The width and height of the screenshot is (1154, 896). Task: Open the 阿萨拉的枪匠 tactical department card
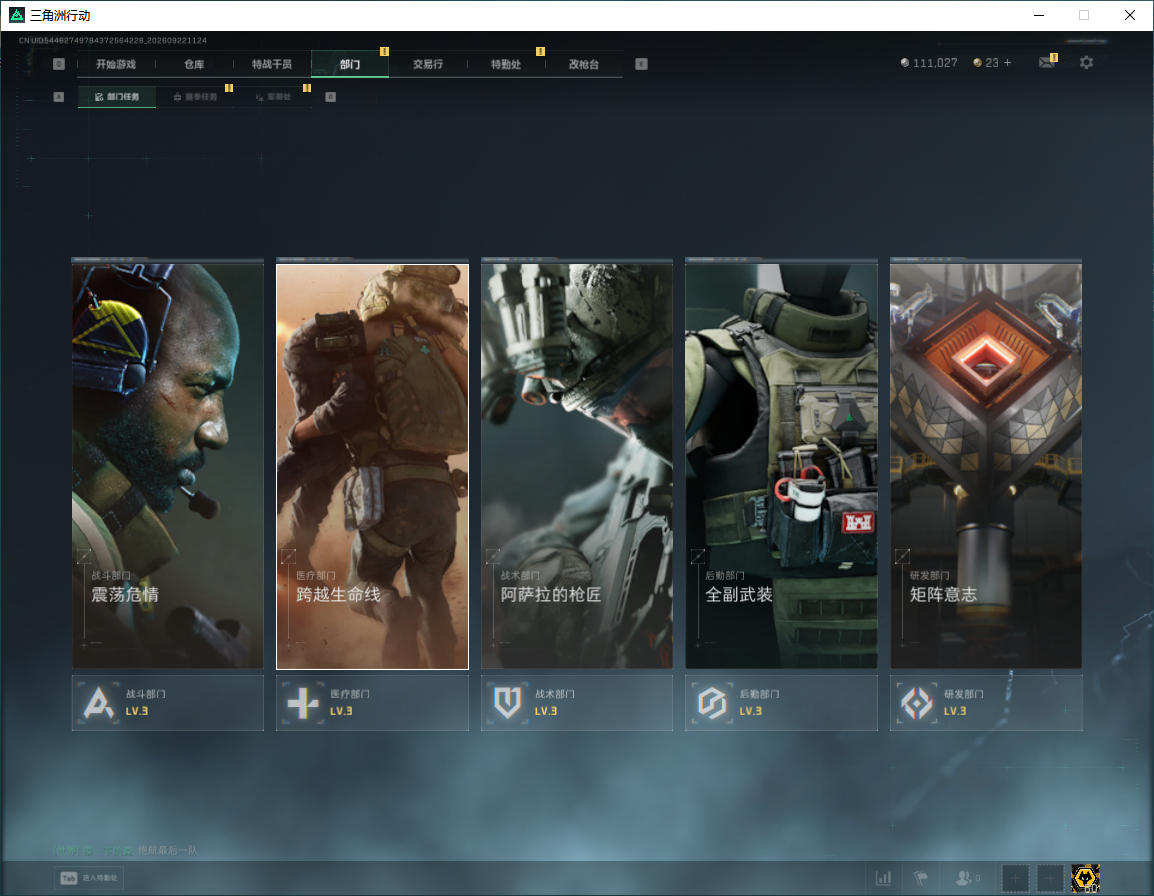point(576,465)
